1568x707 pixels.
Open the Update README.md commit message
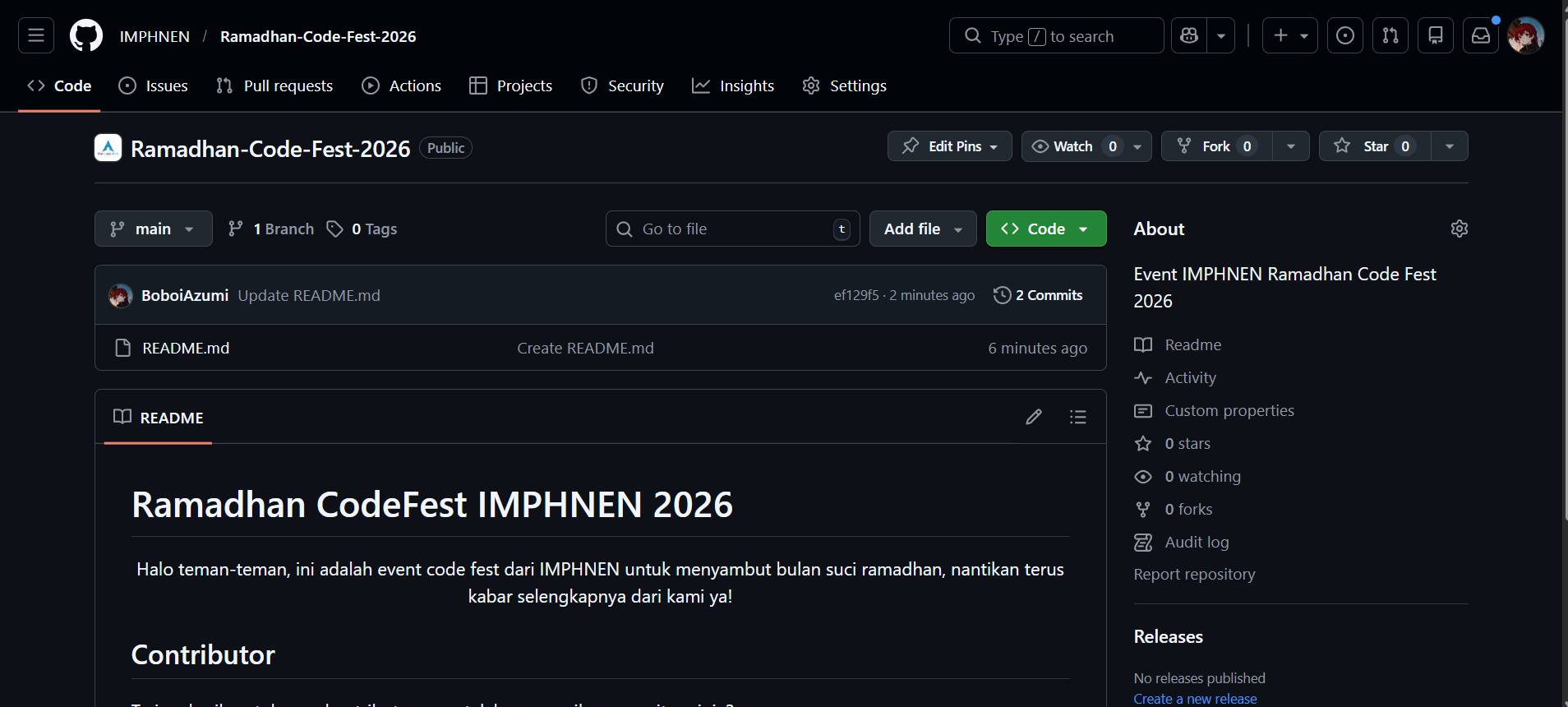point(309,295)
